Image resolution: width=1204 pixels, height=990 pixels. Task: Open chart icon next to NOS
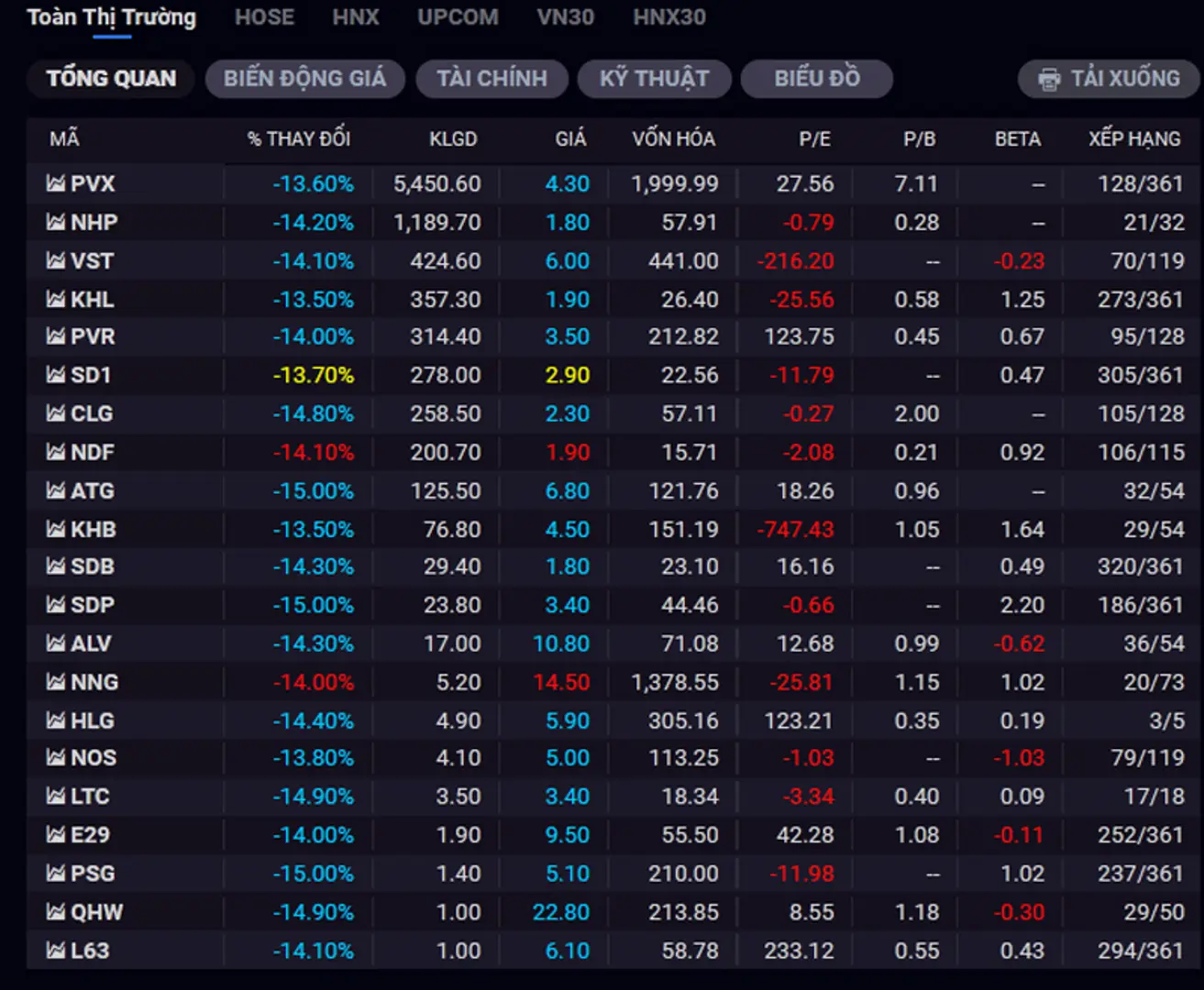coord(56,758)
